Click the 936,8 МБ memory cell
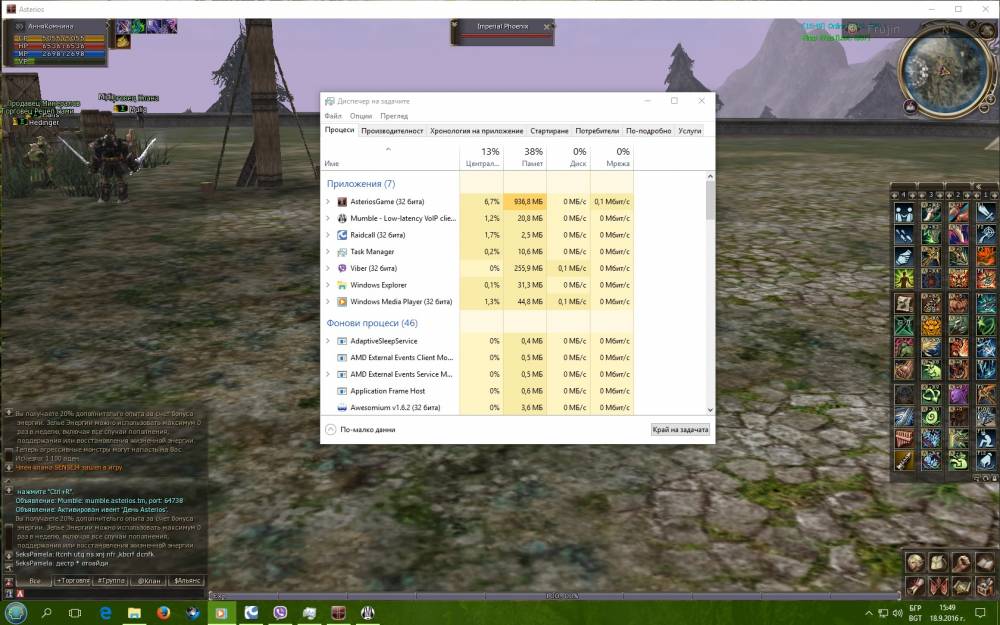This screenshot has height=625, width=1000. pyautogui.click(x=524, y=202)
